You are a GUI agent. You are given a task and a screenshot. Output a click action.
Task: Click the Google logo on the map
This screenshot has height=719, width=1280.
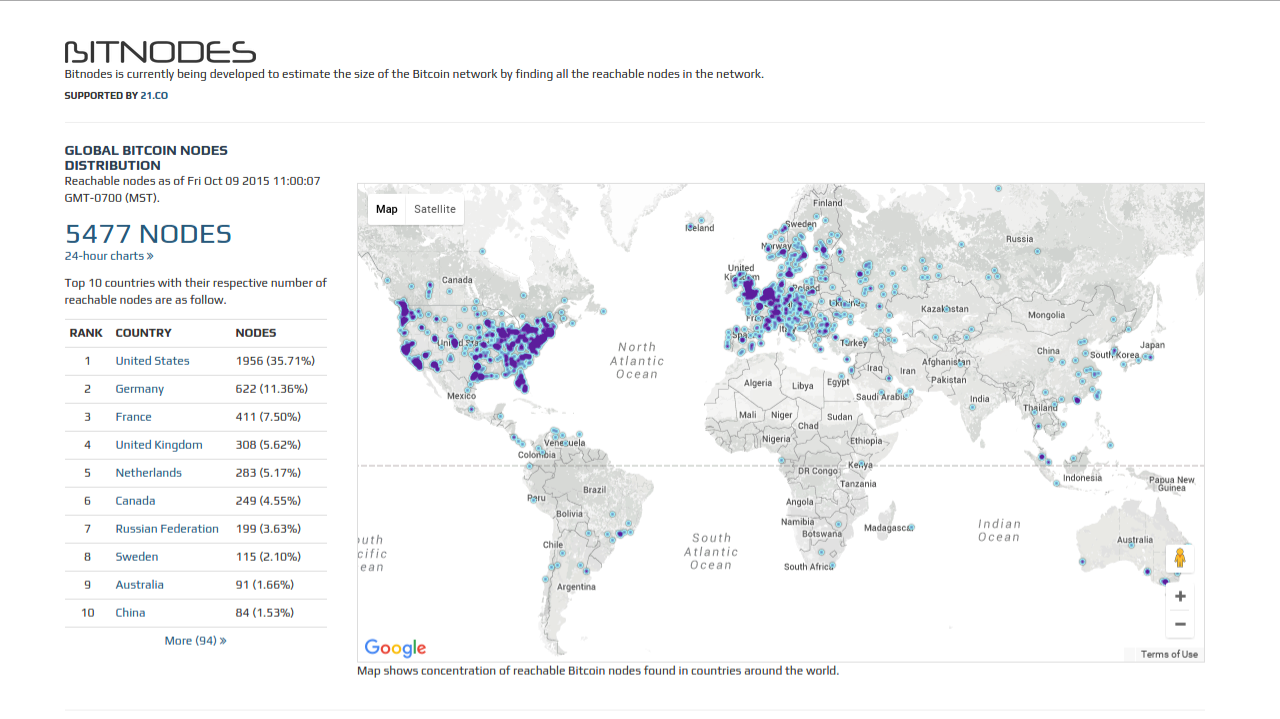point(395,647)
